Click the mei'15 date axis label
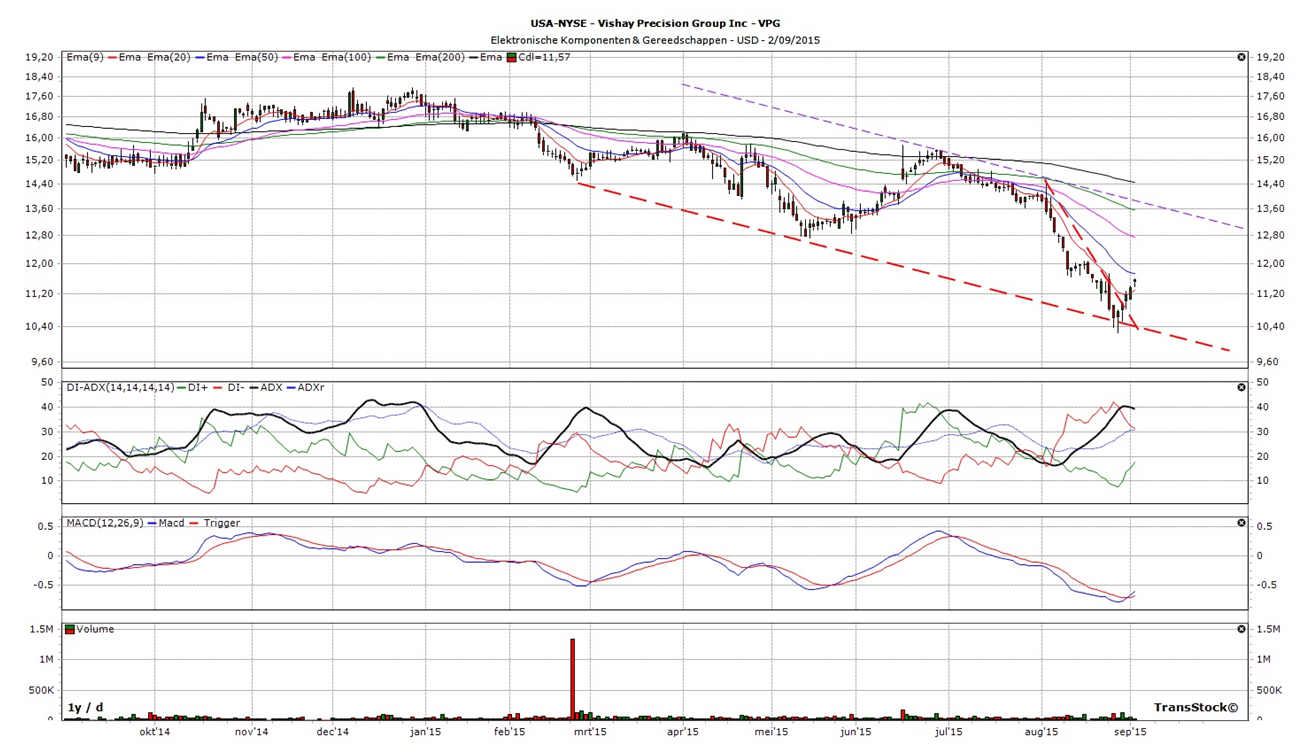The image size is (1308, 754). click(770, 731)
